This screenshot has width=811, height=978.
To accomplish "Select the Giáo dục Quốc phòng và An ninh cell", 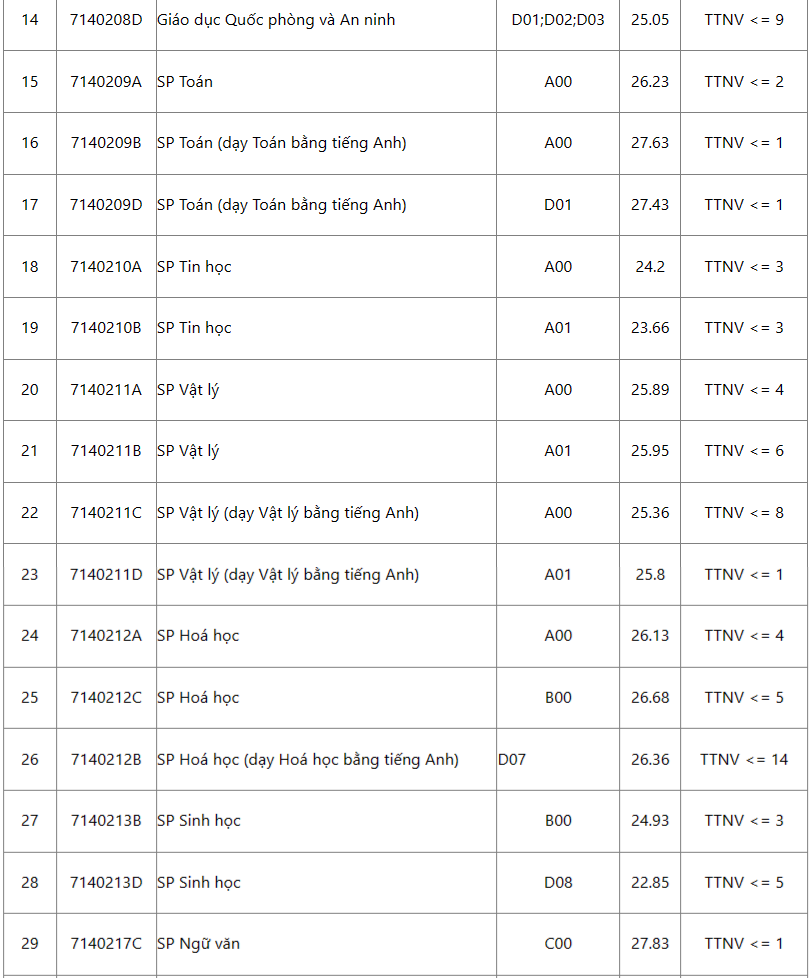I will (x=276, y=19).
